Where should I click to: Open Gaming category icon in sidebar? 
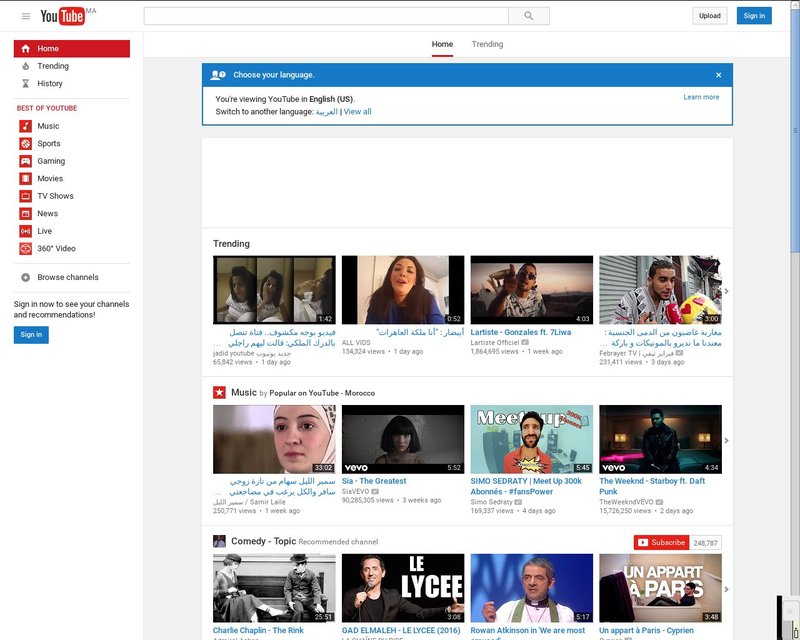click(26, 161)
